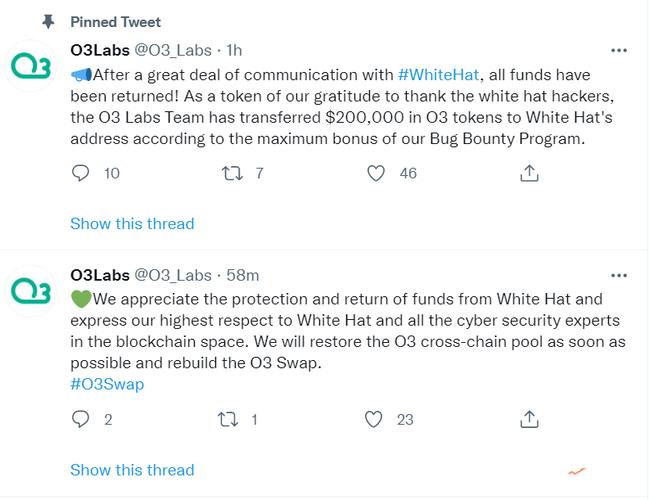Image resolution: width=649 pixels, height=500 pixels.
Task: Open O3Labs avatar on pinned tweet
Action: [x=31, y=66]
